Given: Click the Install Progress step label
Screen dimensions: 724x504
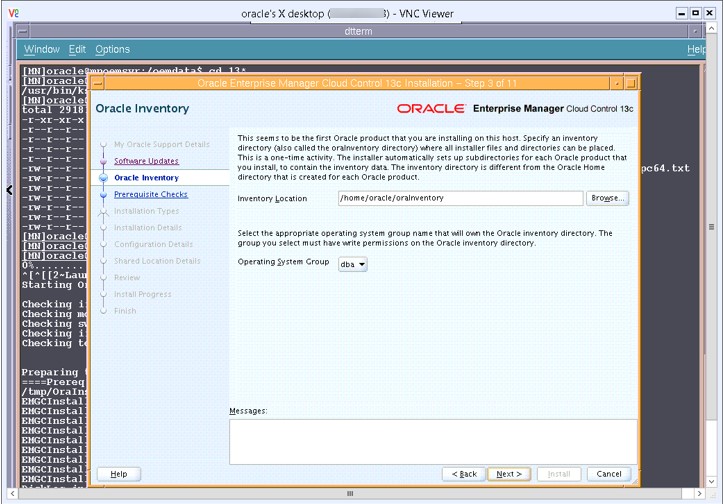Looking at the screenshot, I should tap(143, 294).
